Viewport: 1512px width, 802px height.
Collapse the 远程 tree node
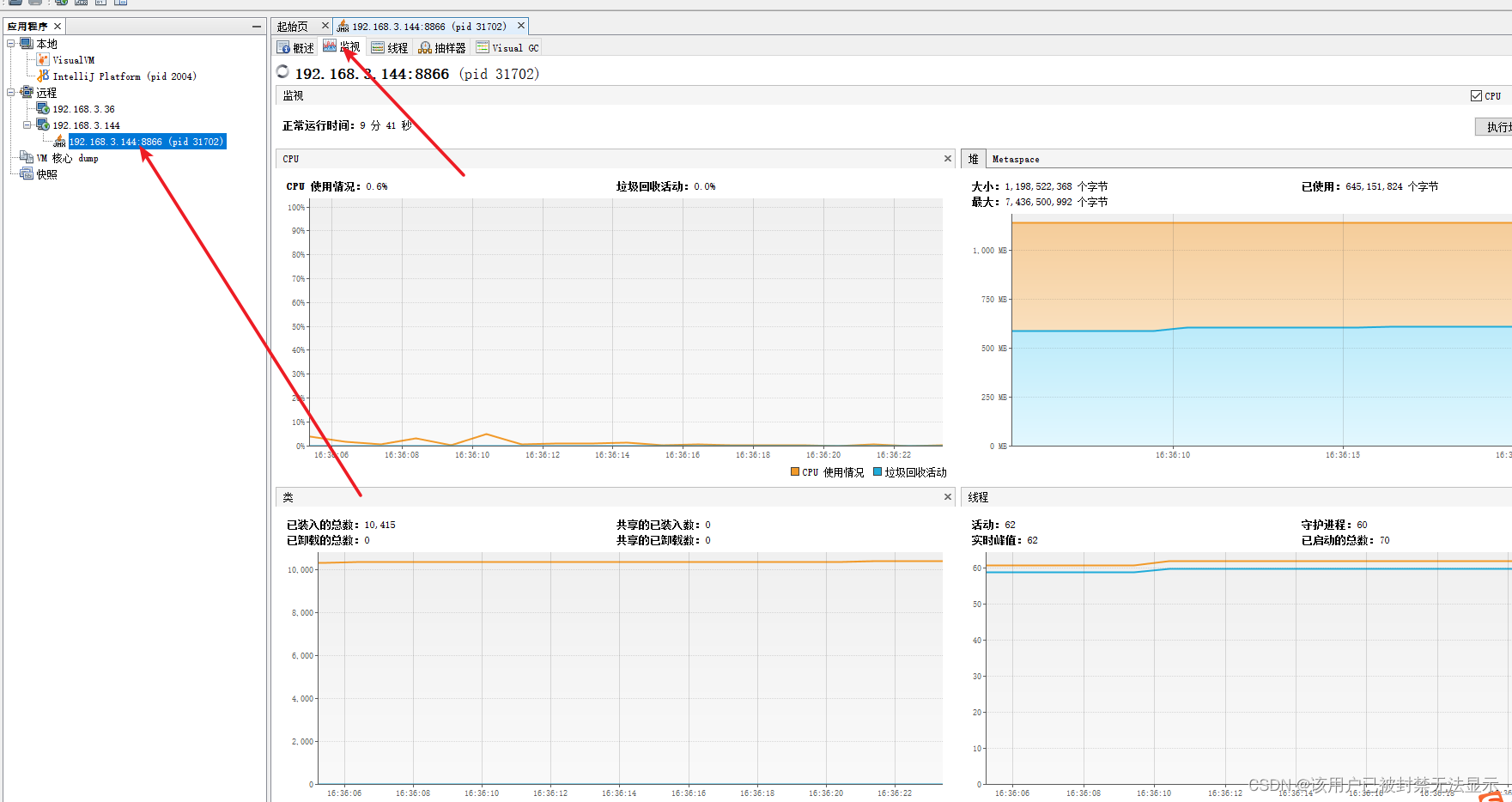[11, 93]
